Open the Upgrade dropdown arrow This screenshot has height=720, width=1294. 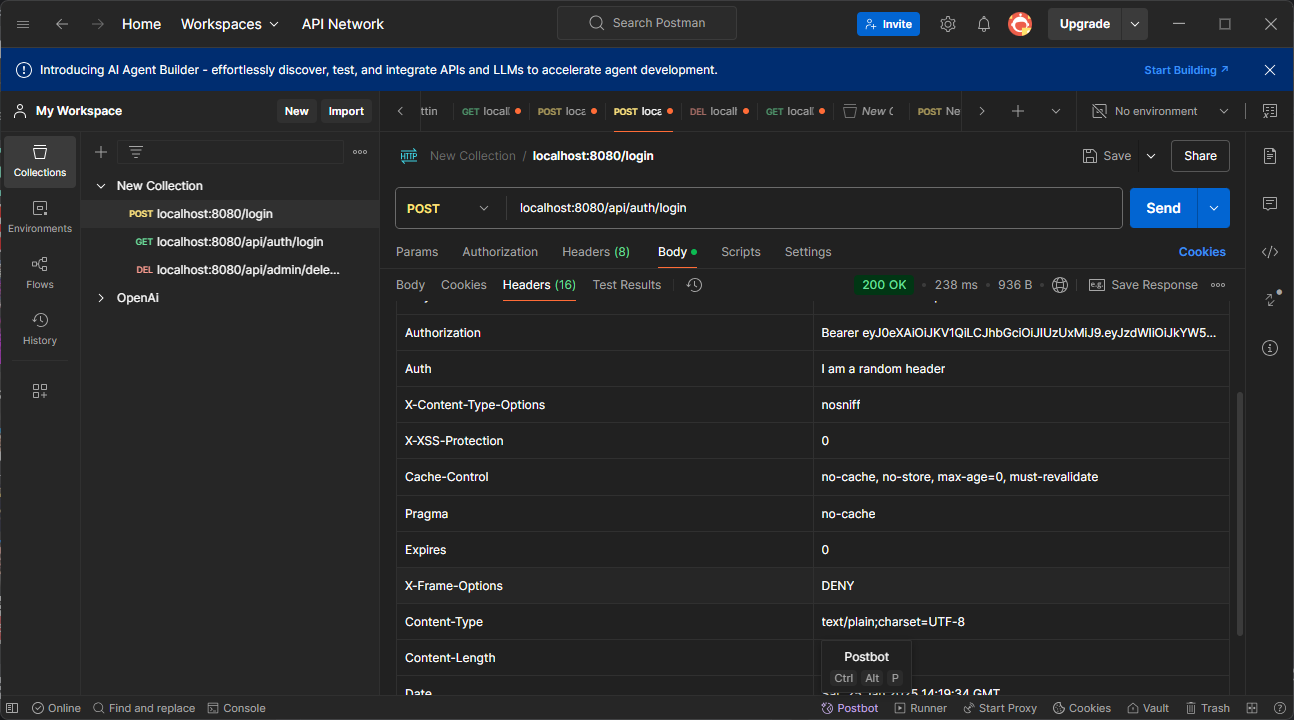tap(1134, 24)
